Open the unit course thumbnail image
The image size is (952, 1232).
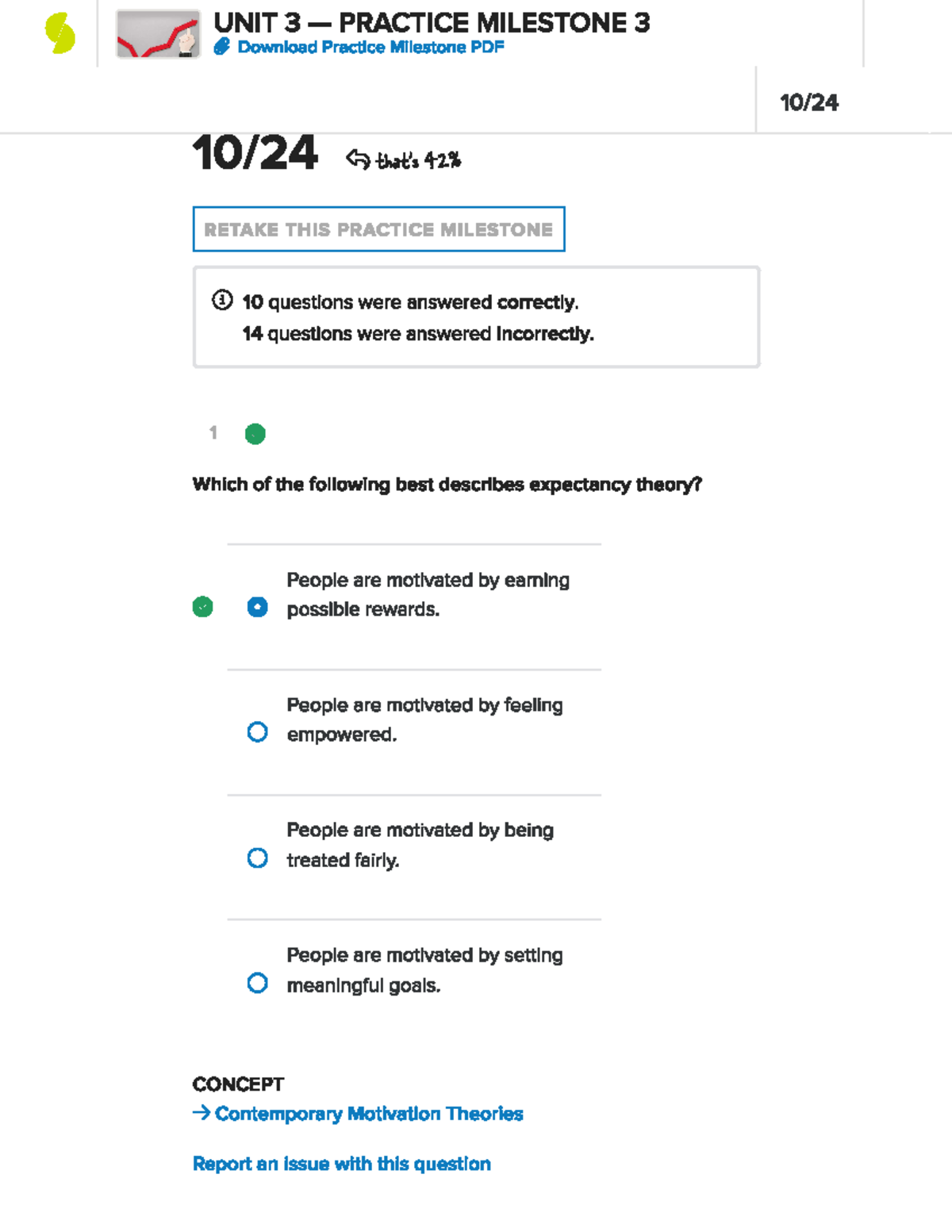pos(158,34)
